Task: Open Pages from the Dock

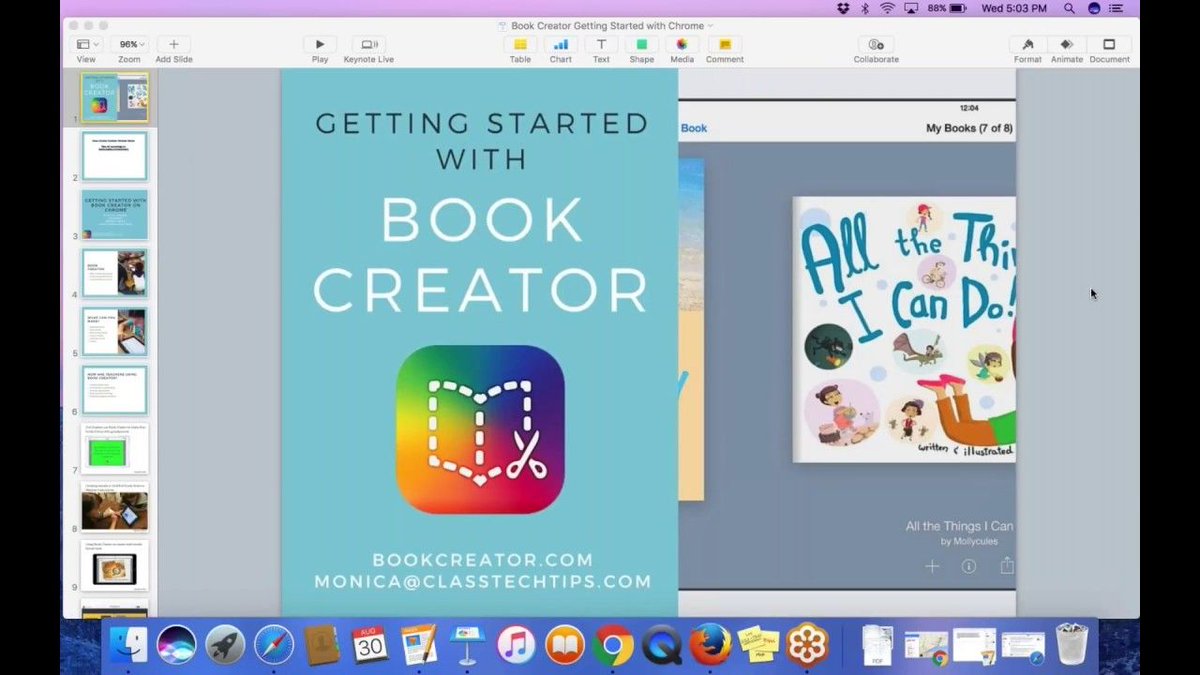Action: (418, 645)
